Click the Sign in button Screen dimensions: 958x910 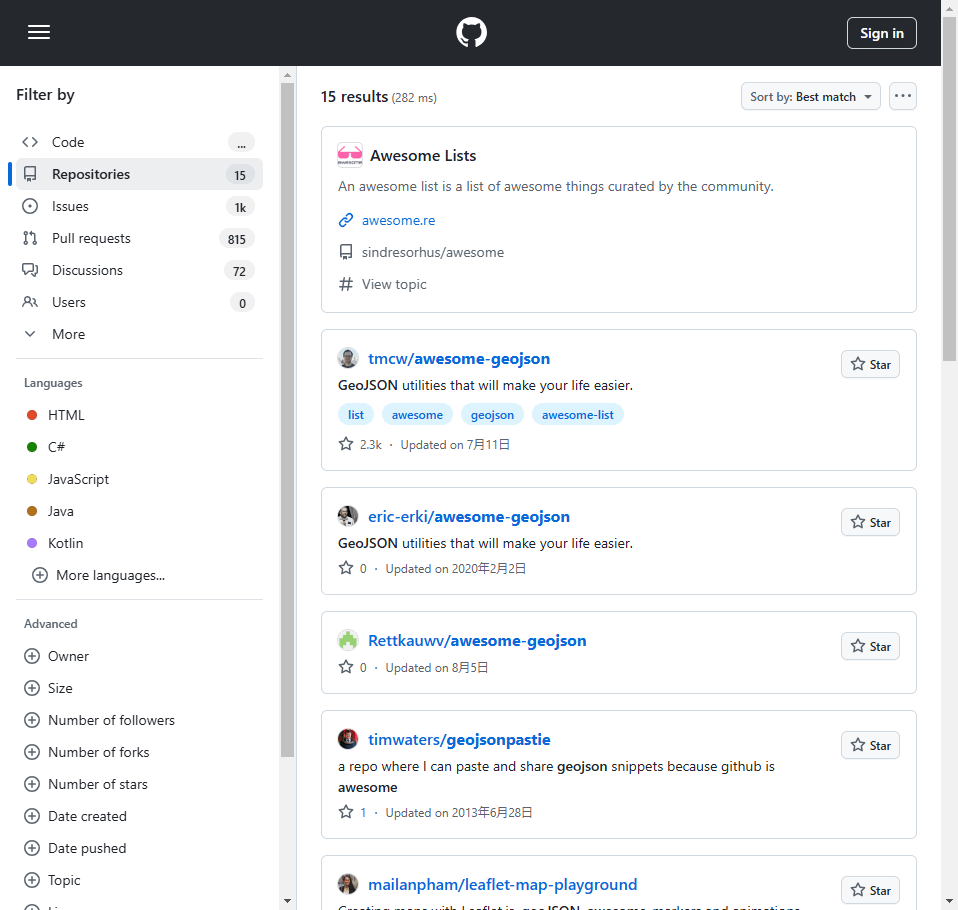[881, 33]
